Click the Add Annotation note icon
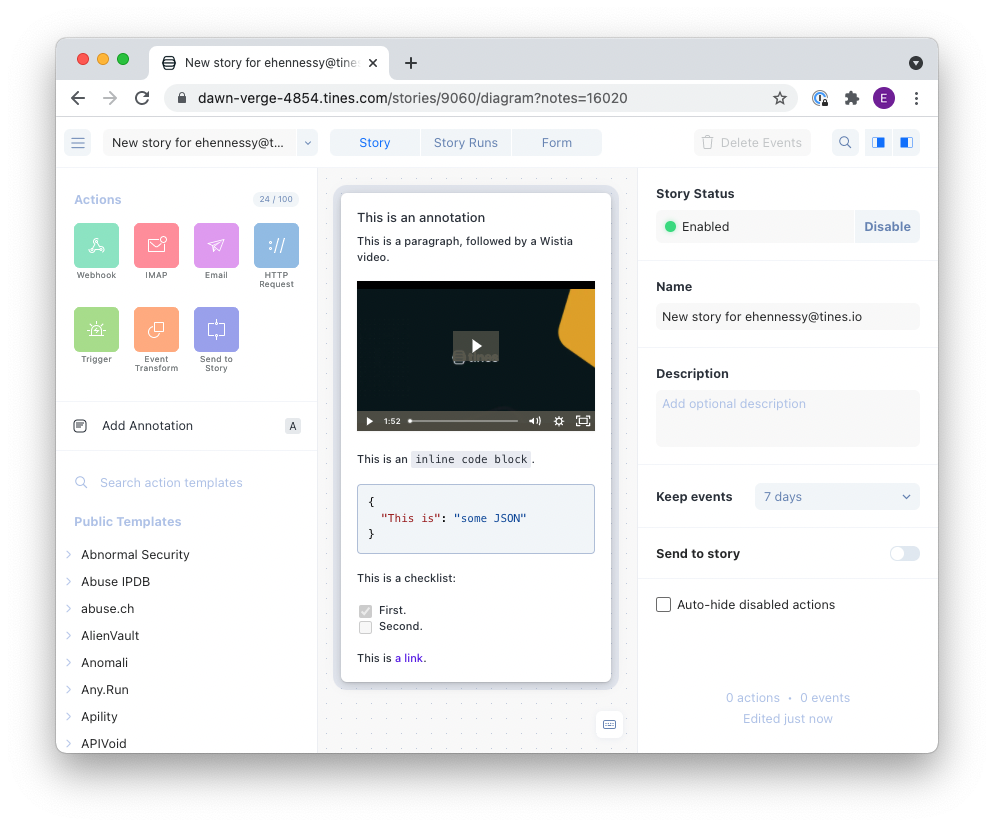This screenshot has width=994, height=827. 80,426
